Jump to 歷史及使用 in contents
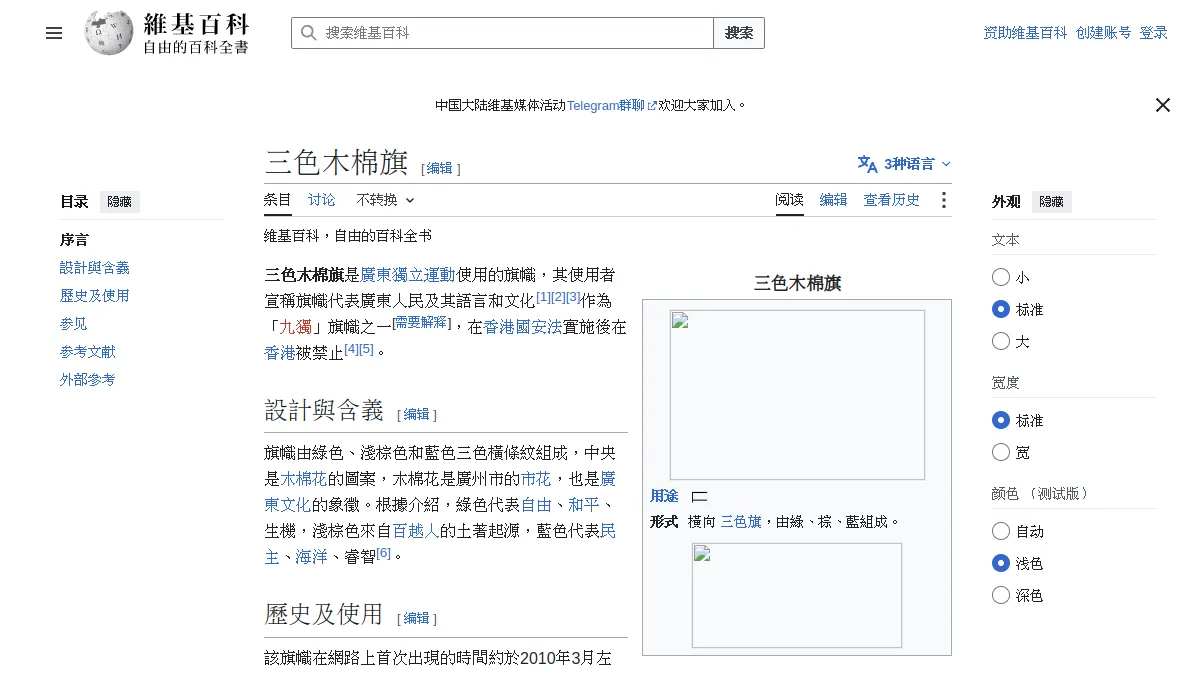Screen dimensions: 1200x675 pos(95,296)
